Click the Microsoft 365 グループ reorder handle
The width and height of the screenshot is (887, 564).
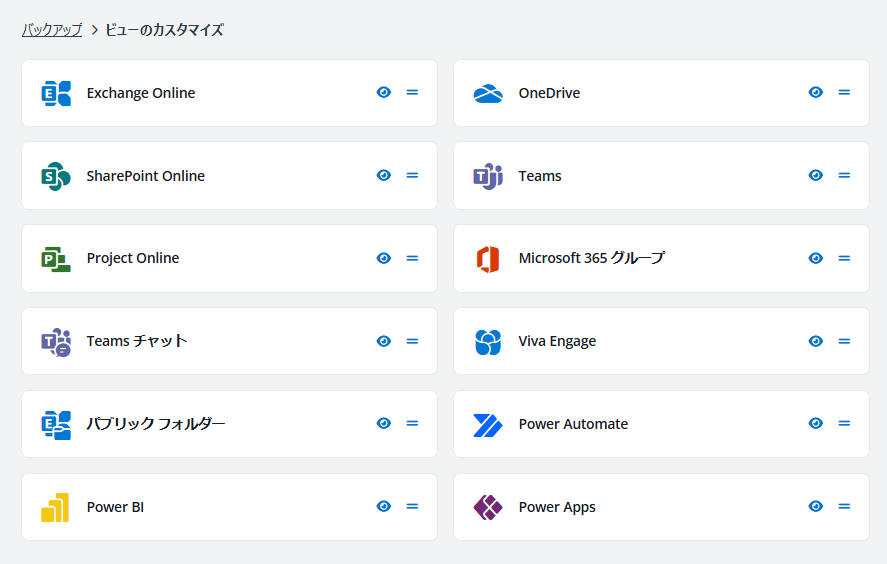tap(844, 258)
